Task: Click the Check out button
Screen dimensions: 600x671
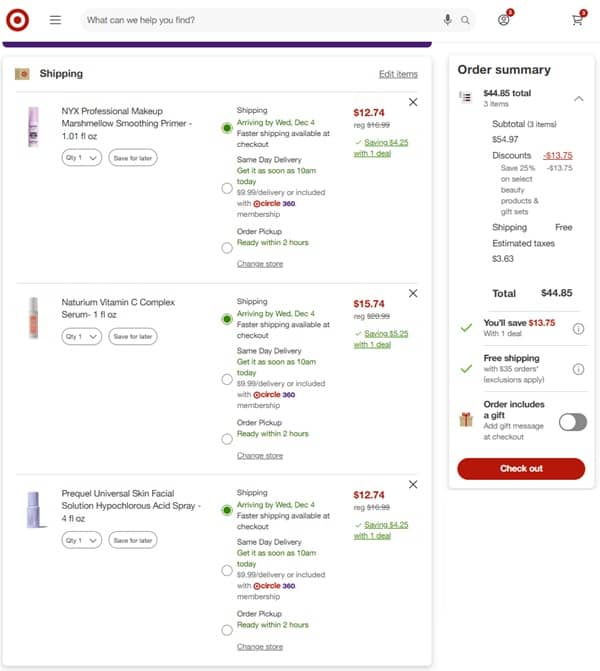Action: [520, 468]
